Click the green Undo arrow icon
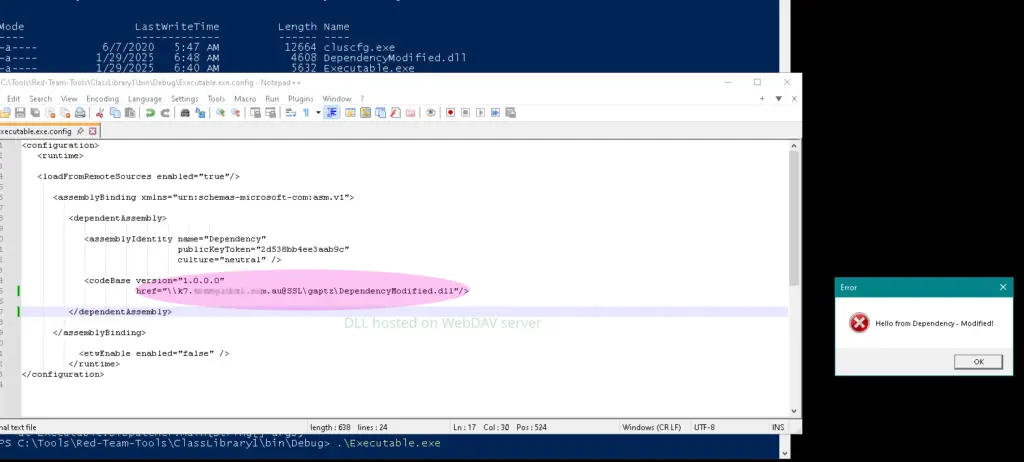The width and height of the screenshot is (1024, 462). coord(150,113)
